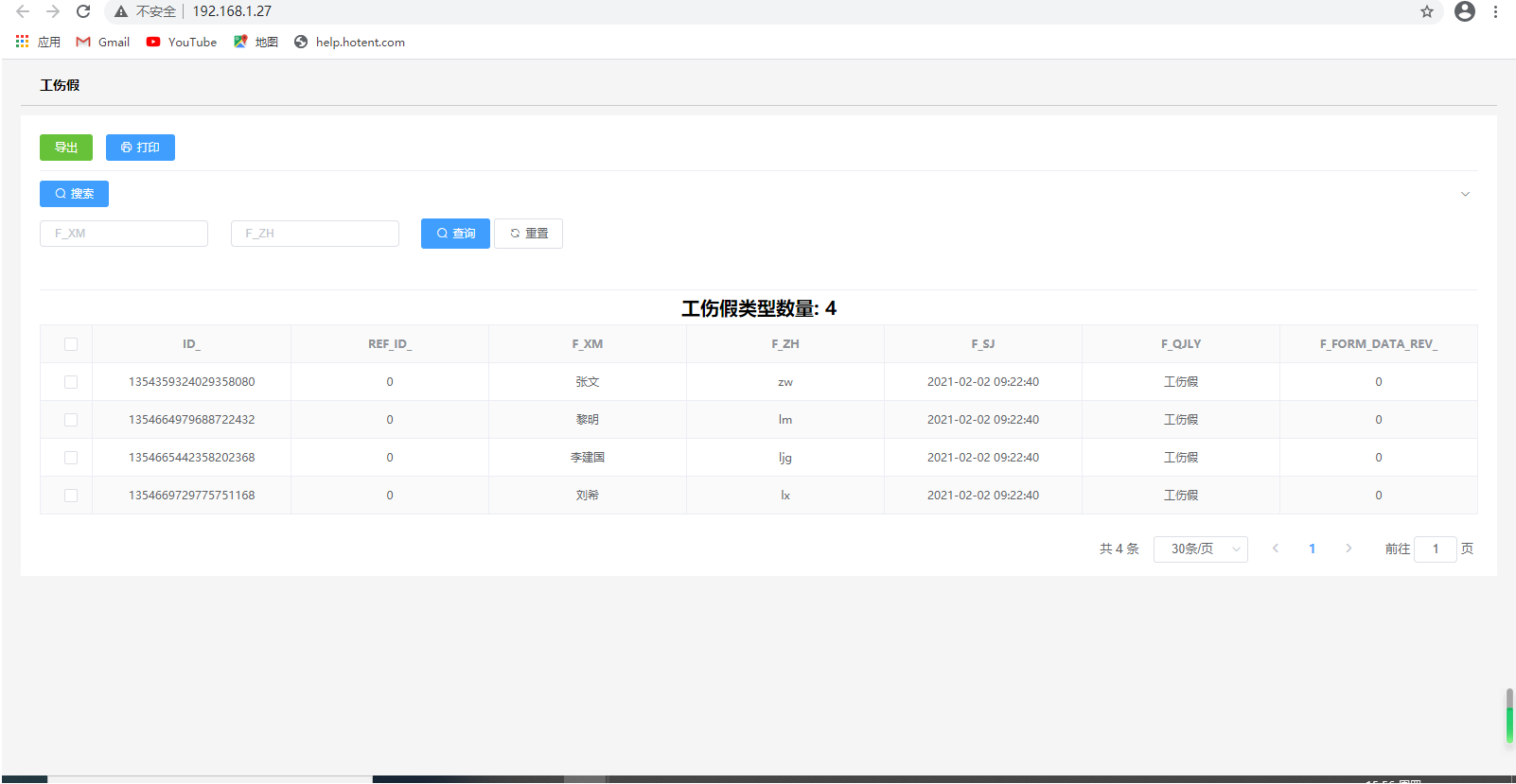Open the browser profile avatar icon
The image size is (1516, 784).
point(1464,11)
